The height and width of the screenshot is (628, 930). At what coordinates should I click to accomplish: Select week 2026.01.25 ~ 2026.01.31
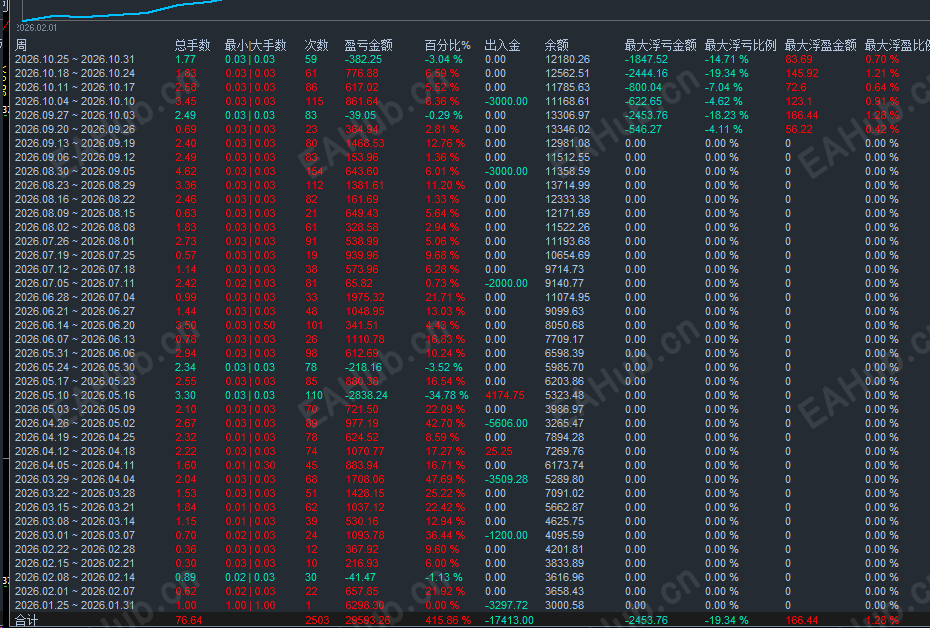click(x=75, y=605)
